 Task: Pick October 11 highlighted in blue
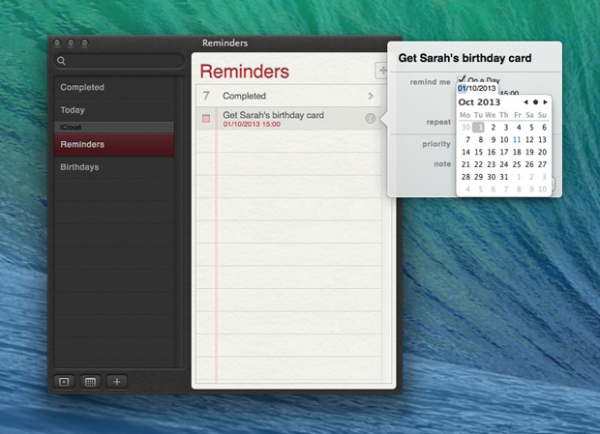(517, 140)
